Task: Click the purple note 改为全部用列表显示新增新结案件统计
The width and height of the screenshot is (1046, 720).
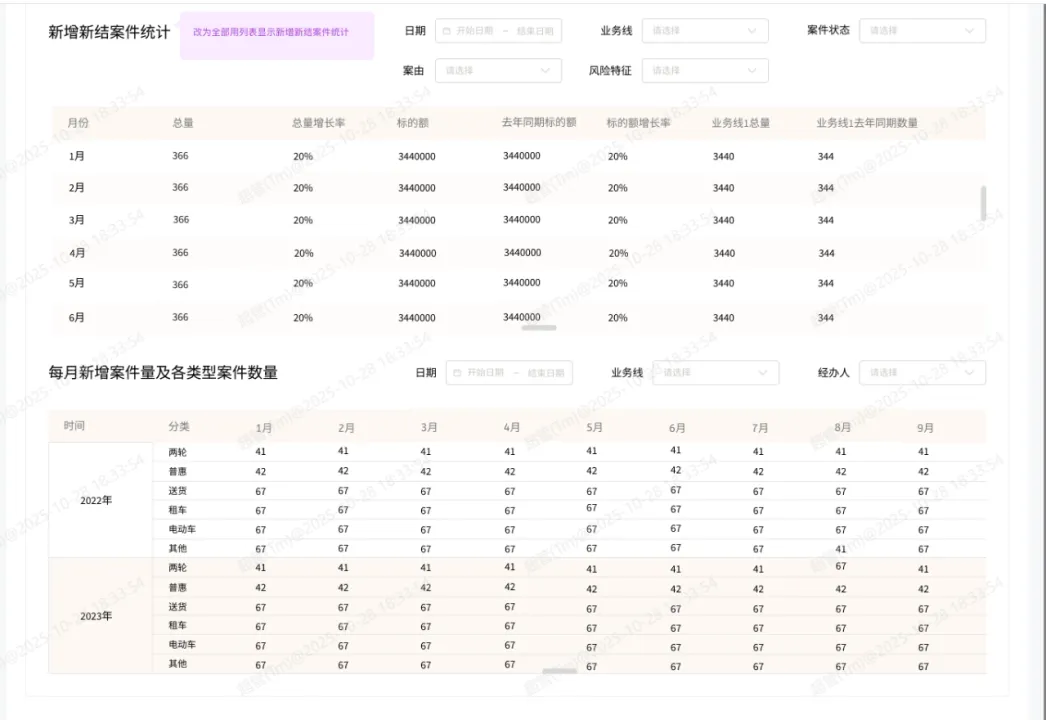Action: 277,33
